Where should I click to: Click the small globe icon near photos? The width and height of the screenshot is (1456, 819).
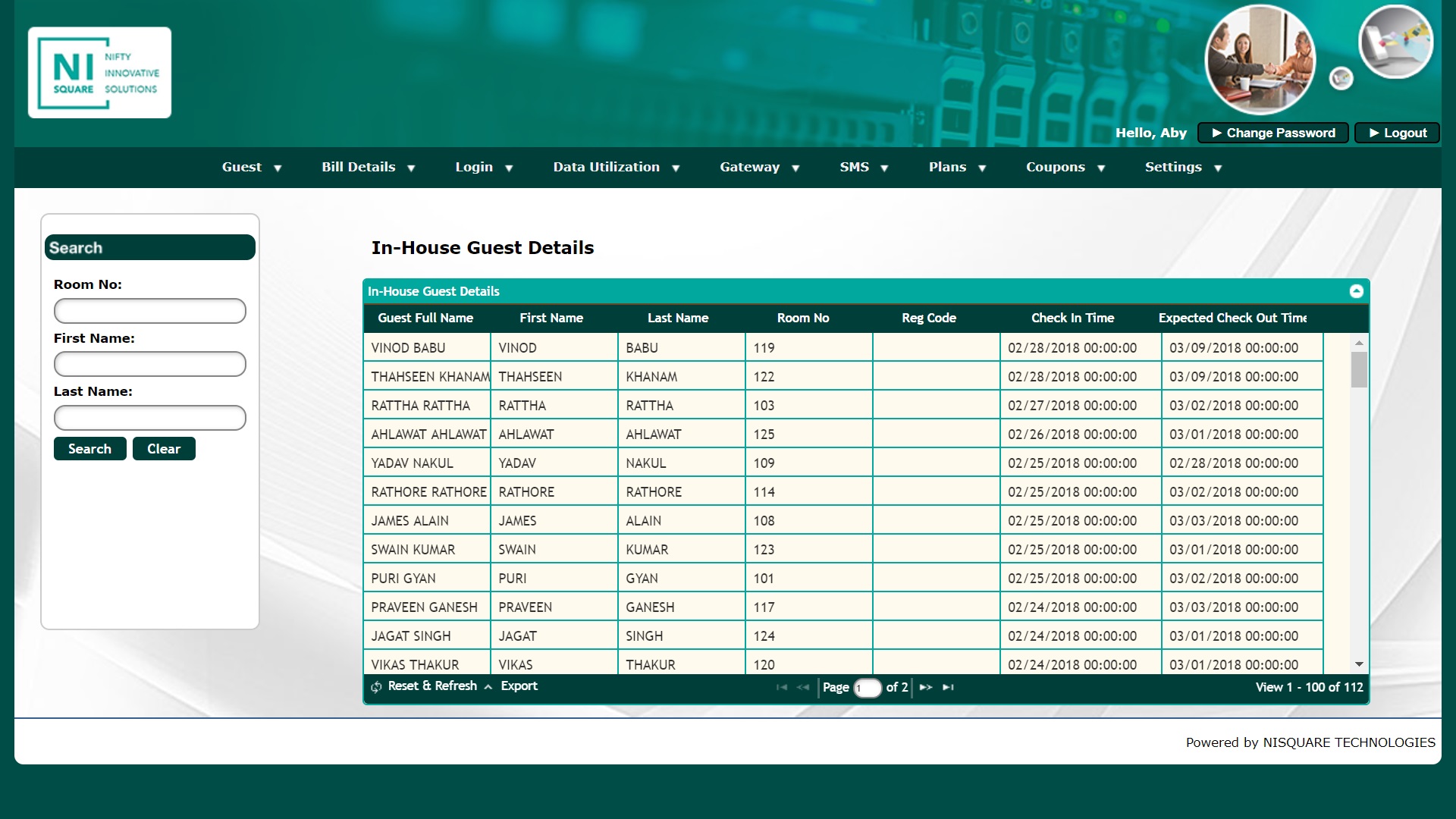1341,78
